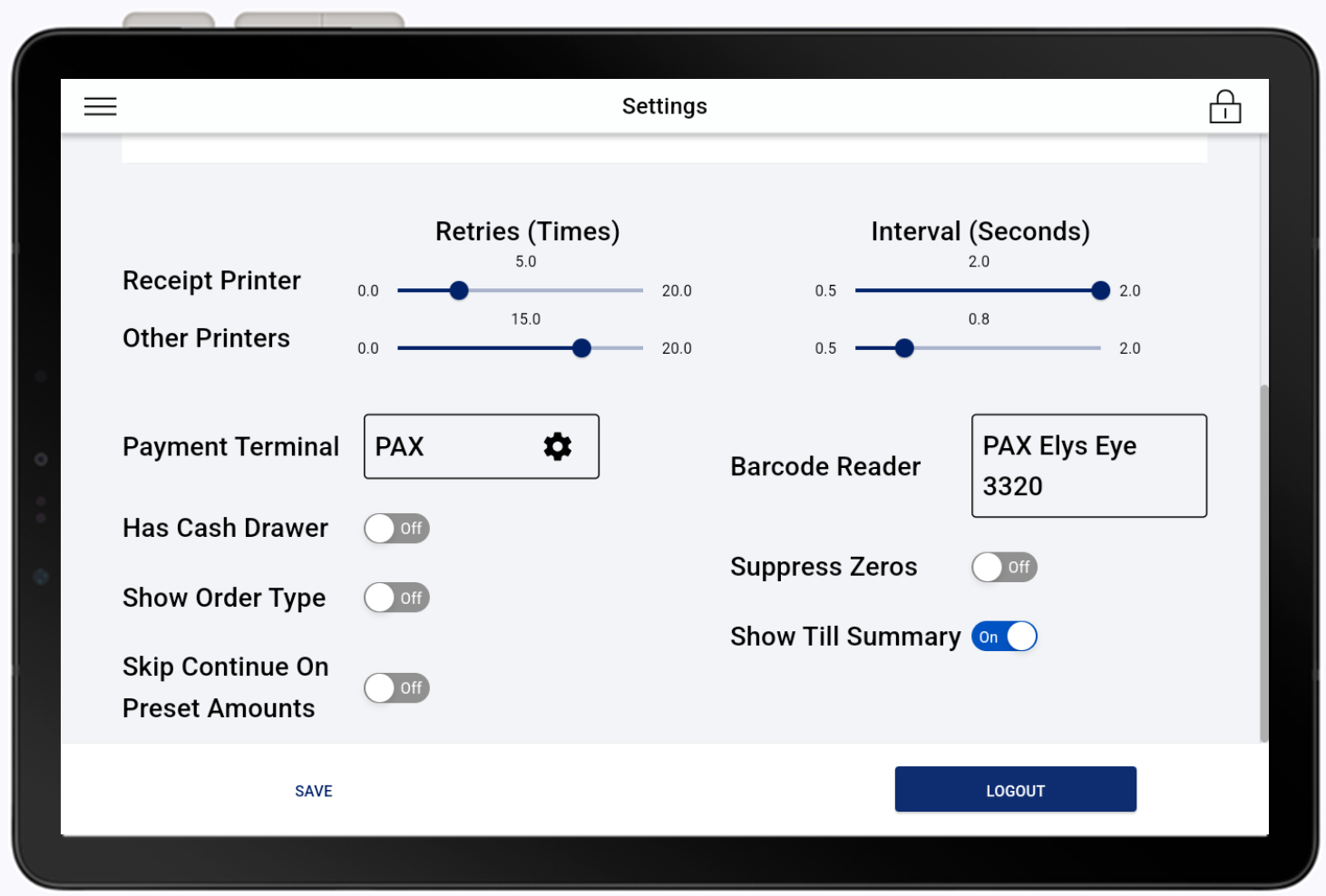Click the vertical scrollbar on settings page

point(1263,563)
